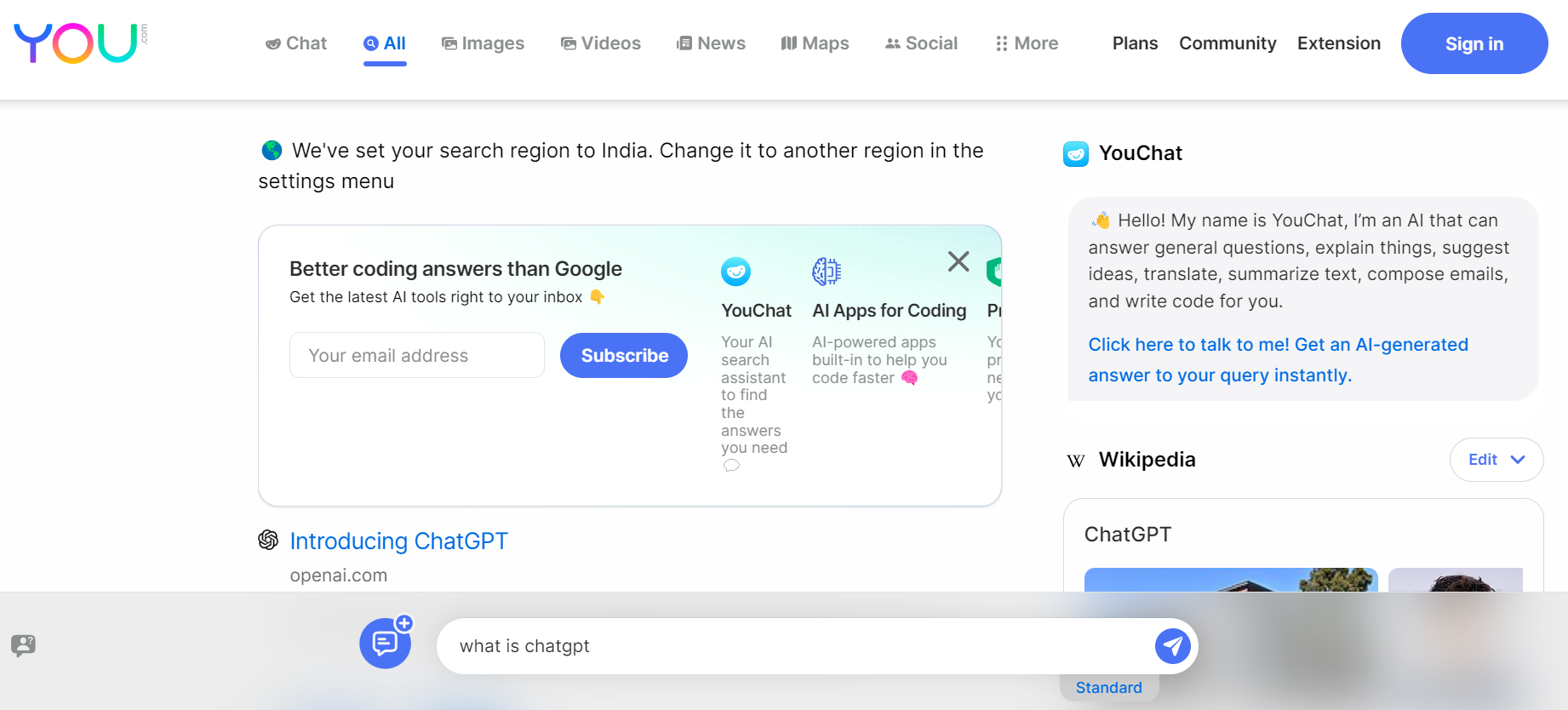
Task: Click the Sign in button
Action: point(1474,43)
